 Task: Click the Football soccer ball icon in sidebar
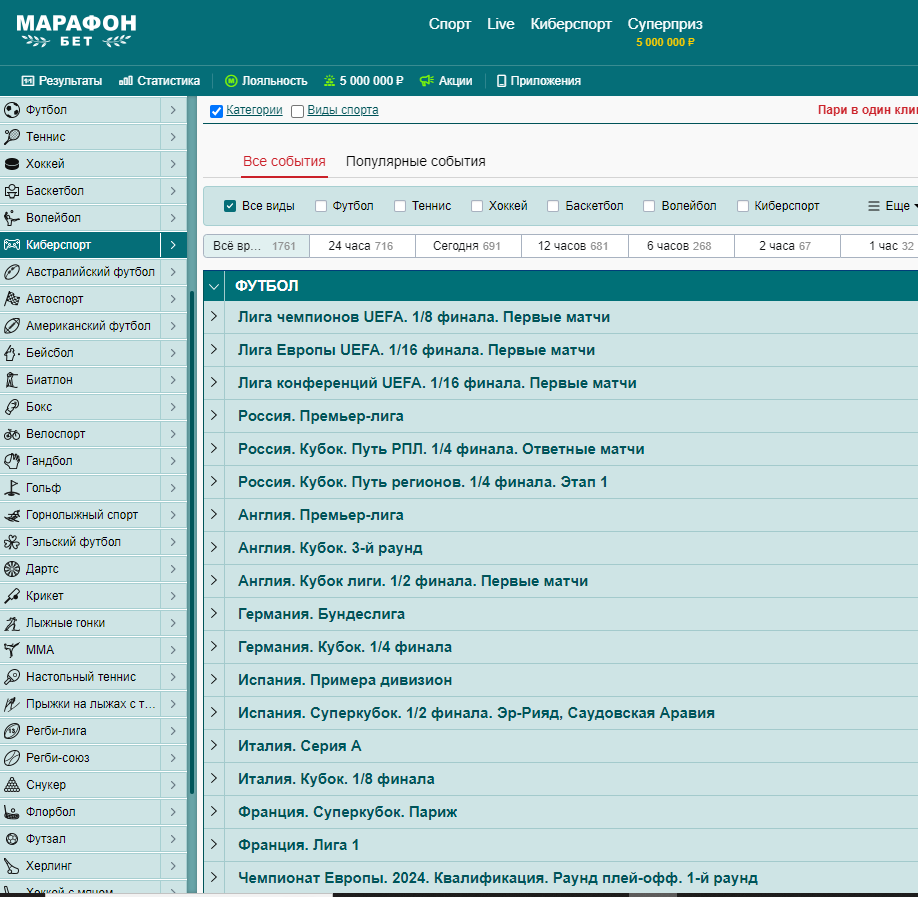(12, 110)
